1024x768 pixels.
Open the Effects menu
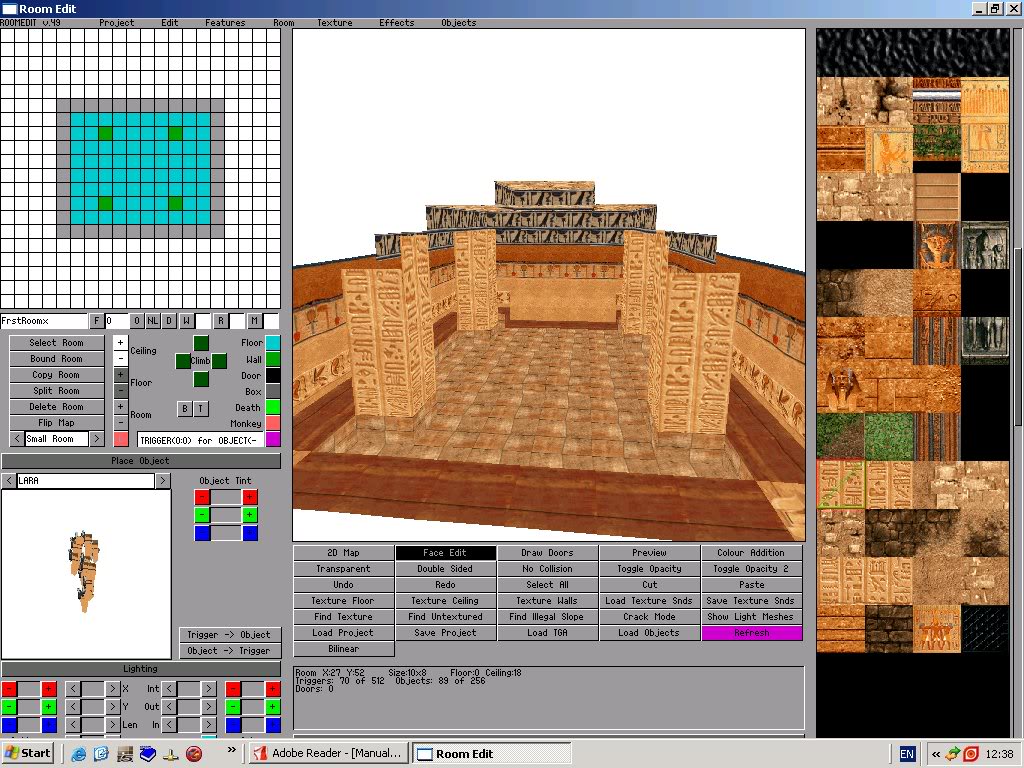click(396, 23)
